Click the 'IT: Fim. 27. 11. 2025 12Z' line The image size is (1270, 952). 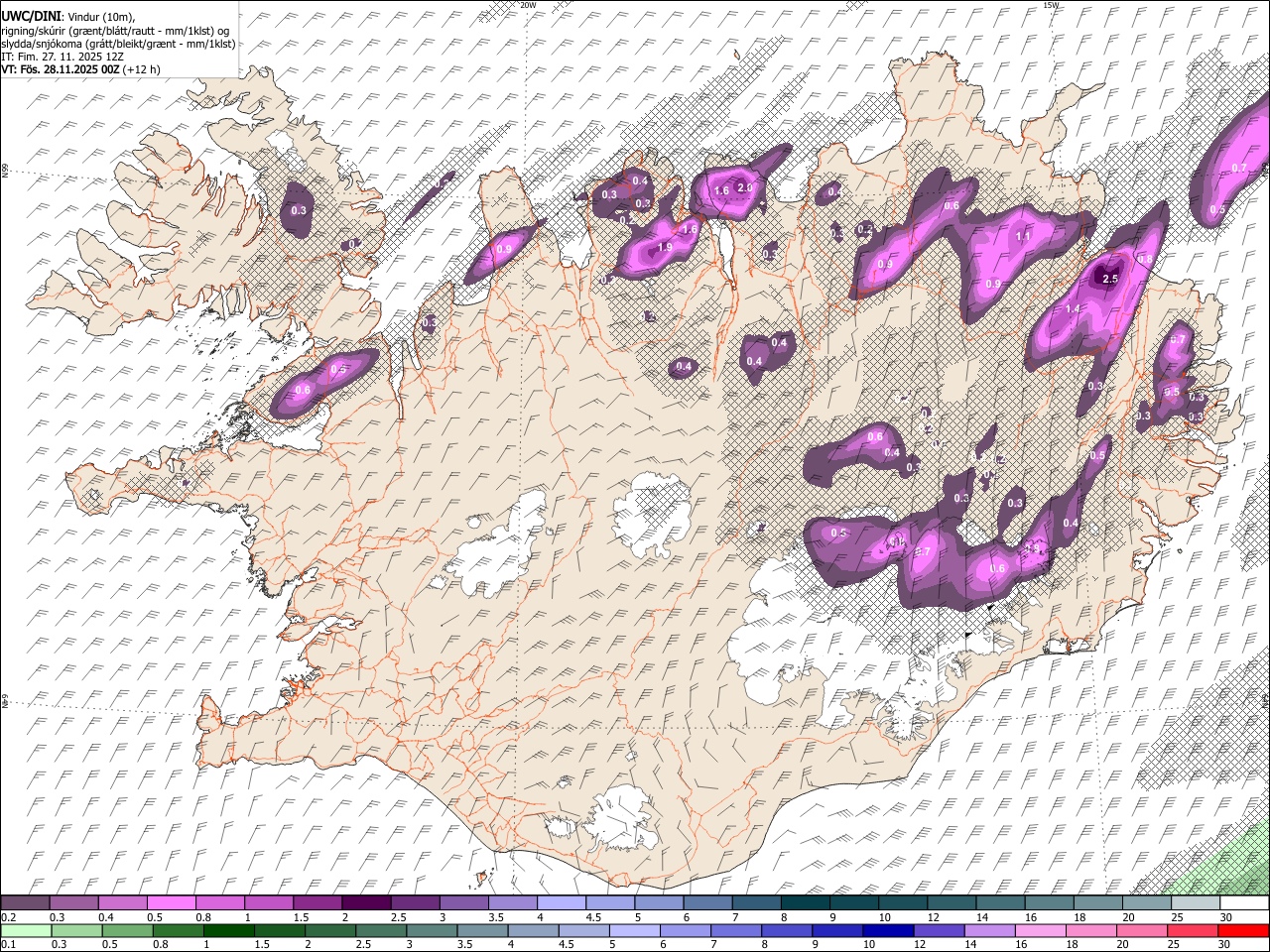[x=62, y=57]
